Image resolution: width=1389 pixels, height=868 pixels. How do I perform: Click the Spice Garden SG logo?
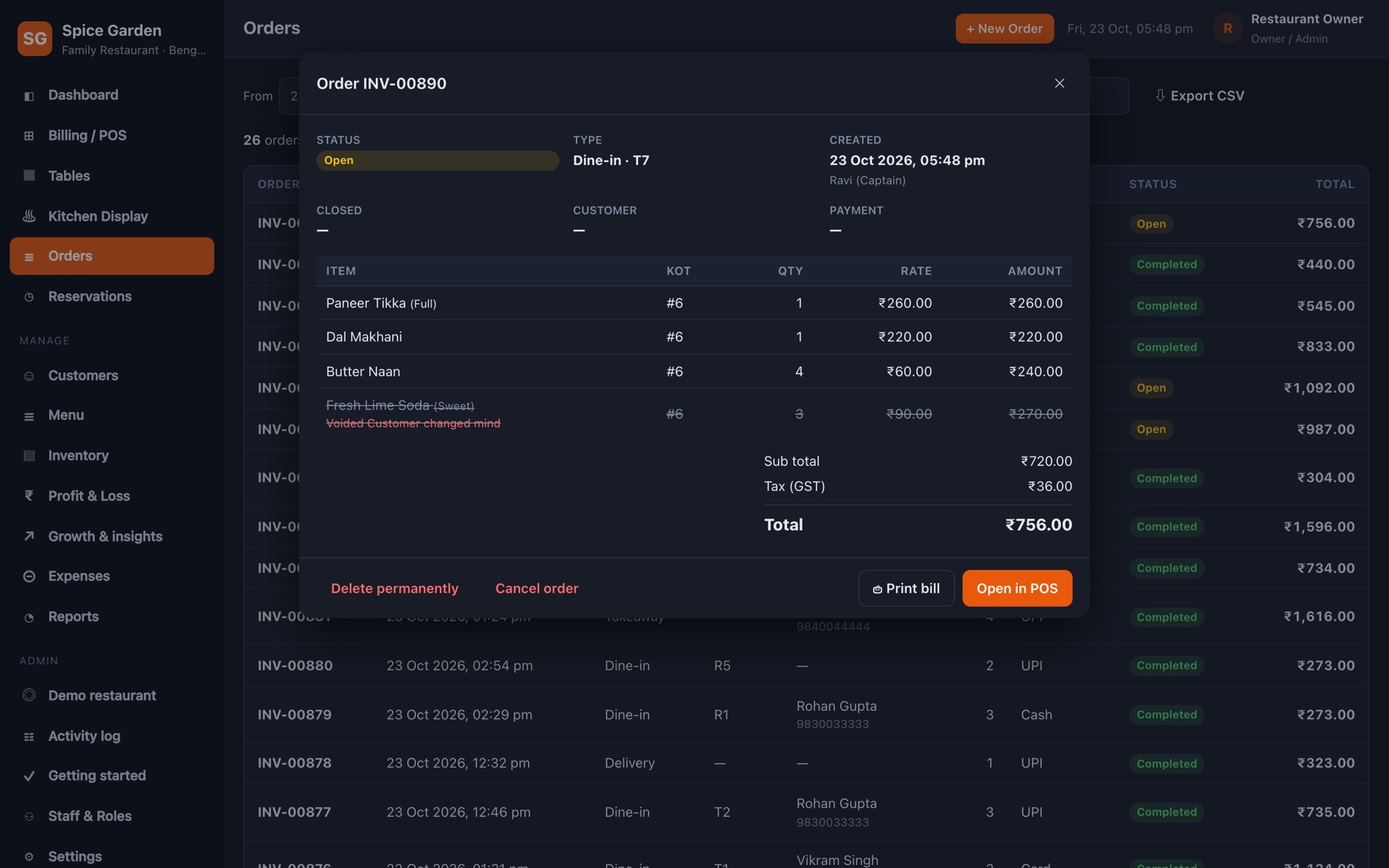[35, 39]
